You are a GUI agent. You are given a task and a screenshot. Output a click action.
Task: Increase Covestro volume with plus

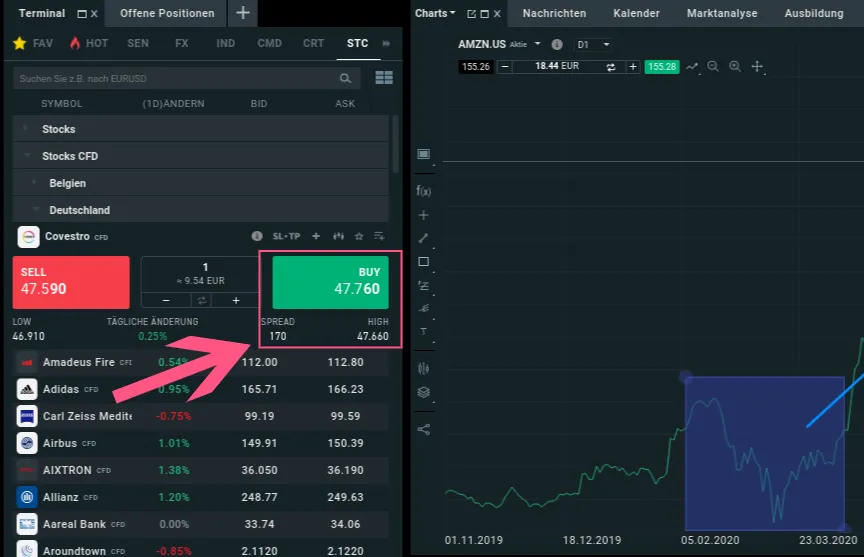point(236,300)
